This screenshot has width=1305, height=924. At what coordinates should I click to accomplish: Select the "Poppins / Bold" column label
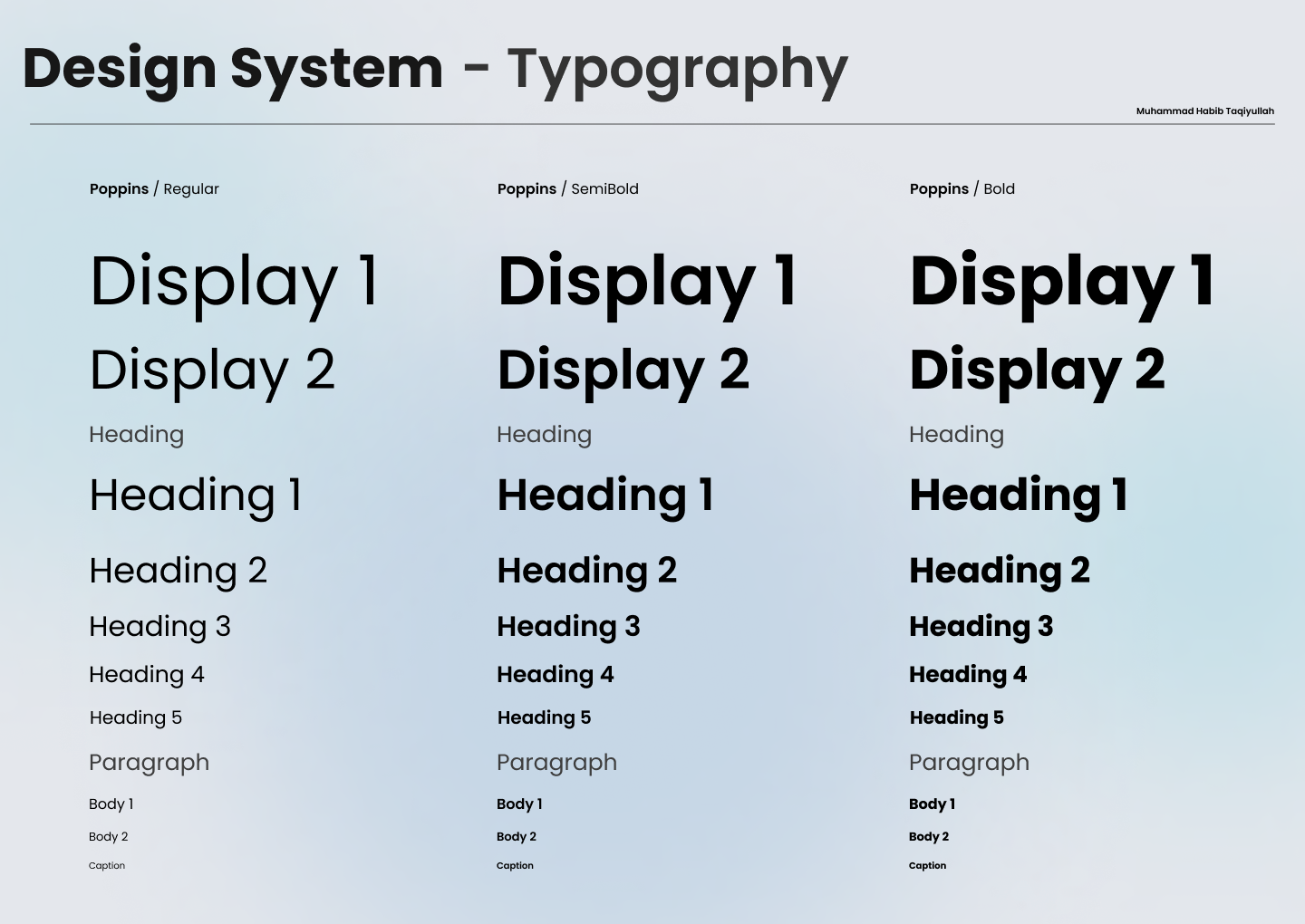click(x=962, y=189)
